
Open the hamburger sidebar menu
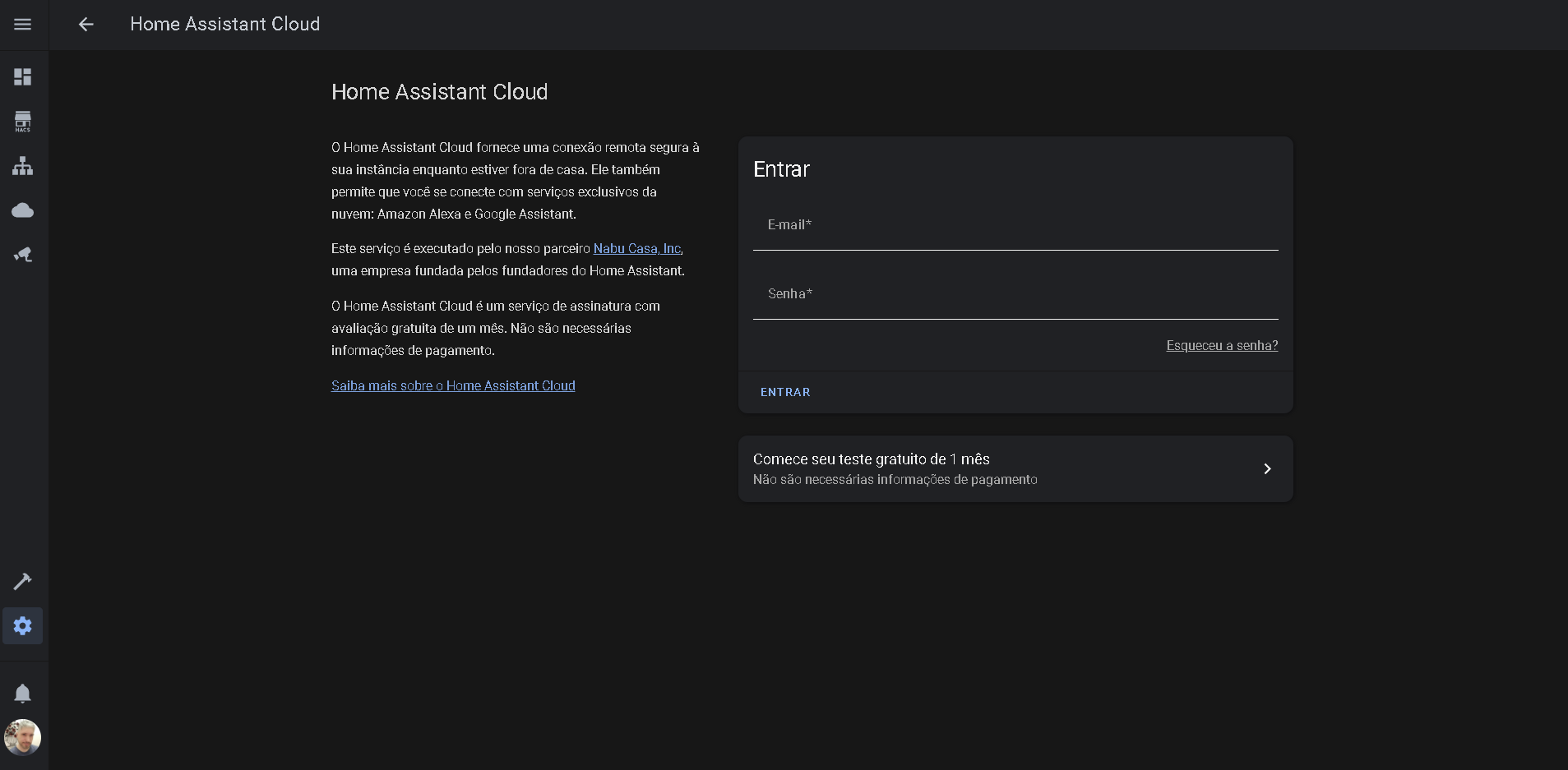point(23,25)
